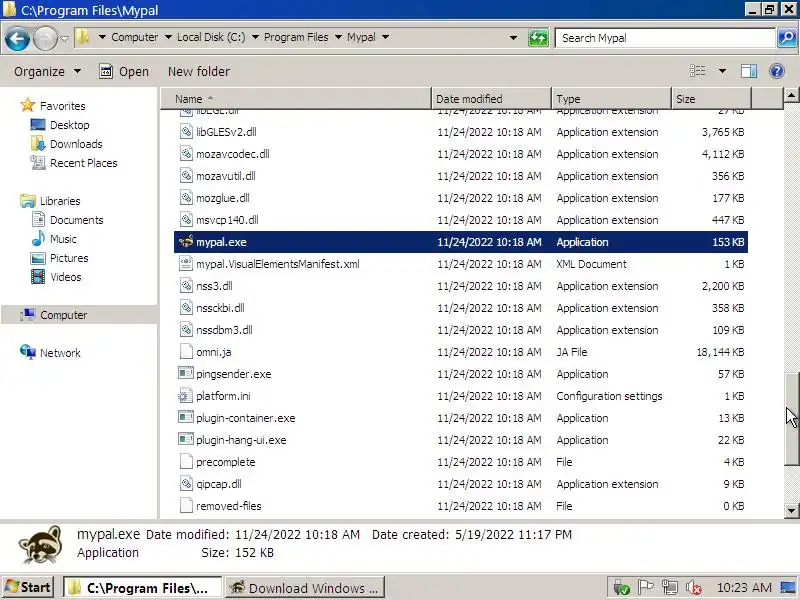Image resolution: width=800 pixels, height=600 pixels.
Task: Select the nssckbi.dll file
Action: pos(220,308)
